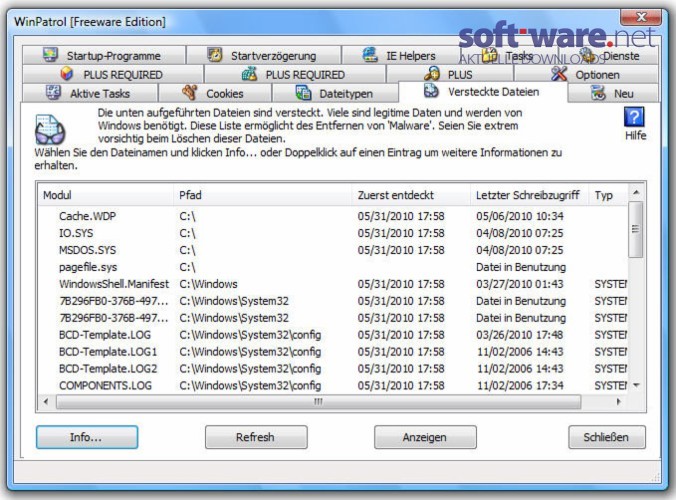Viewport: 676px width, 500px height.
Task: Click the PLUS tab key icon
Action: [x=432, y=74]
